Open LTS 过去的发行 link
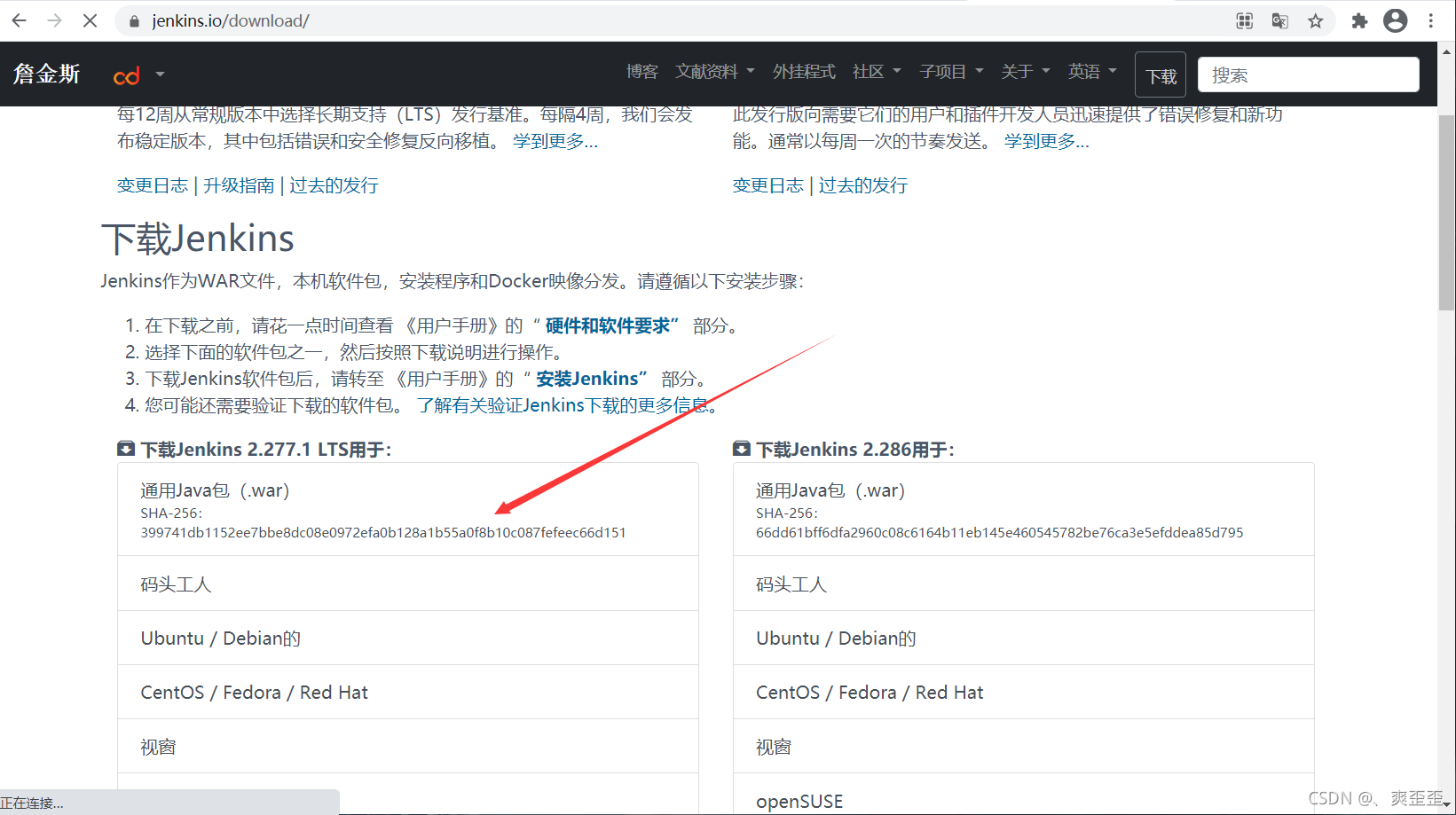The image size is (1456, 815). pyautogui.click(x=334, y=185)
